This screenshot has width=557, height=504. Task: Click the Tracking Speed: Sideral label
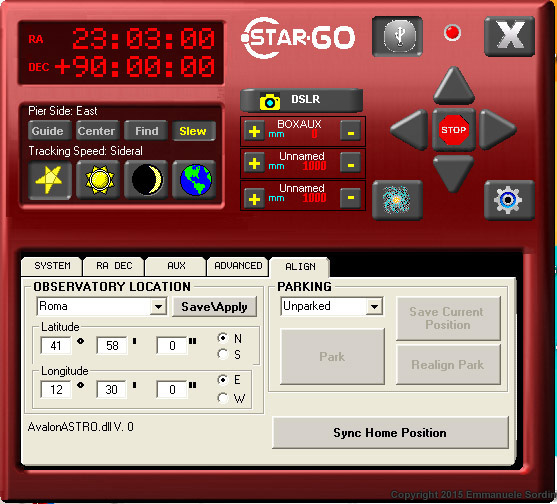point(85,151)
